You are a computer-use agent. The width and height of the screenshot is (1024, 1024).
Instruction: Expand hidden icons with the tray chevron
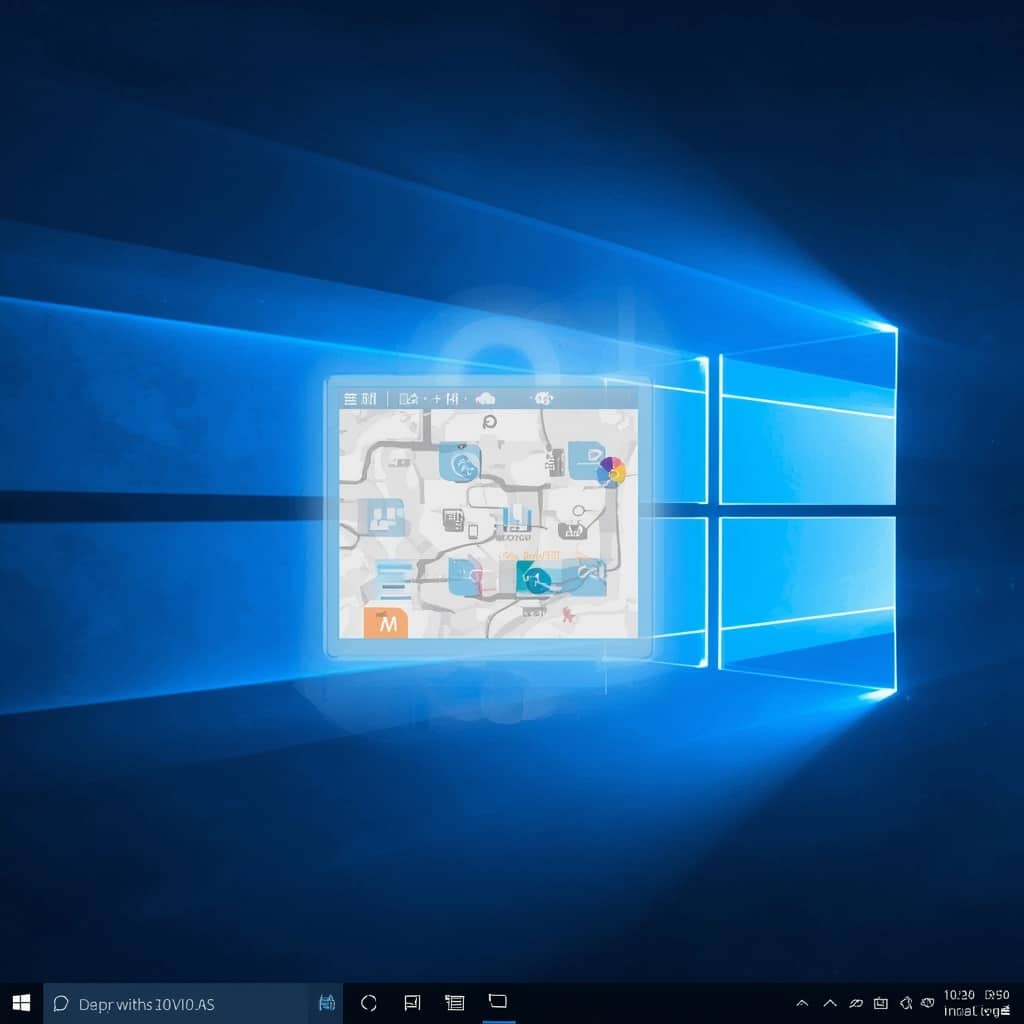point(803,1003)
